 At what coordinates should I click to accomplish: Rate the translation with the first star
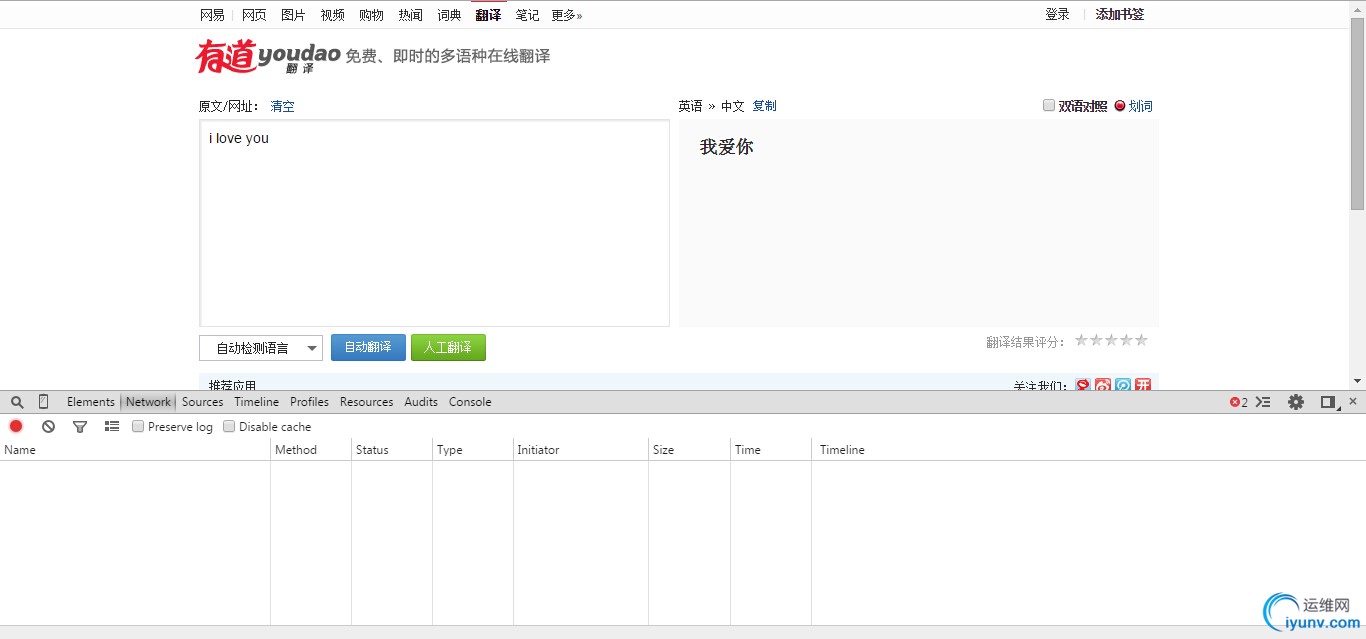click(1081, 340)
